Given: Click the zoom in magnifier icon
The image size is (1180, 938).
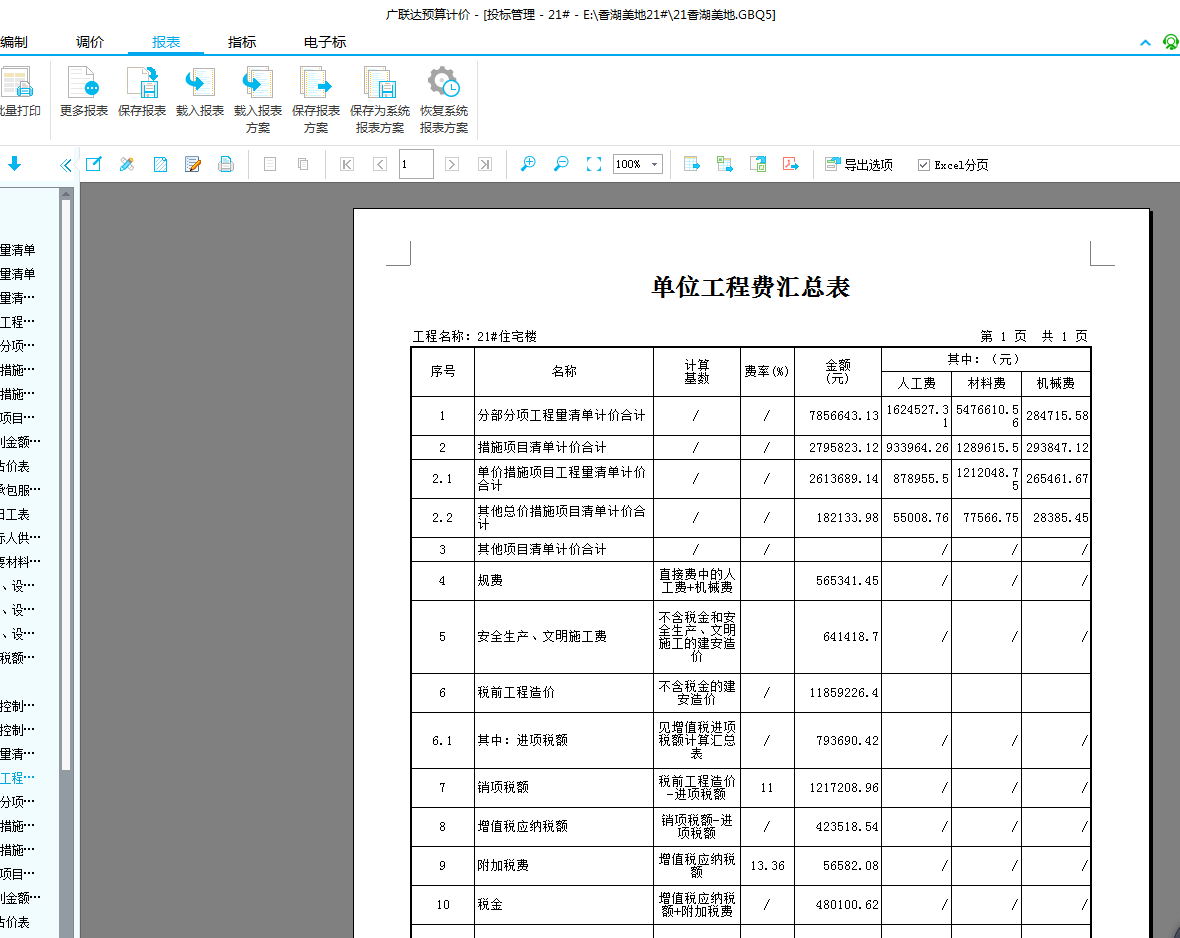Looking at the screenshot, I should point(528,163).
